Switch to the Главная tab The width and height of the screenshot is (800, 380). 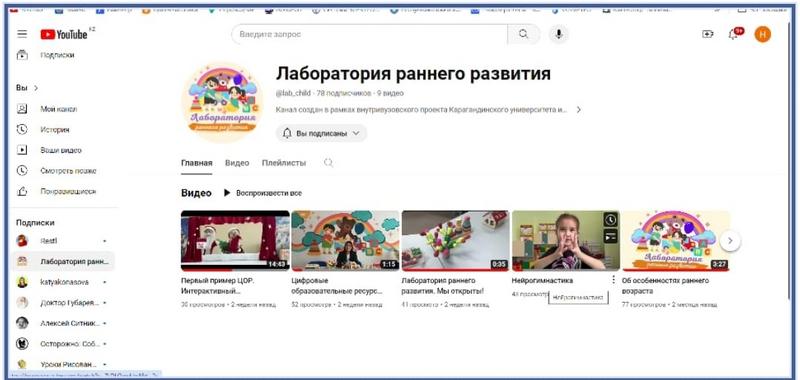(x=196, y=163)
